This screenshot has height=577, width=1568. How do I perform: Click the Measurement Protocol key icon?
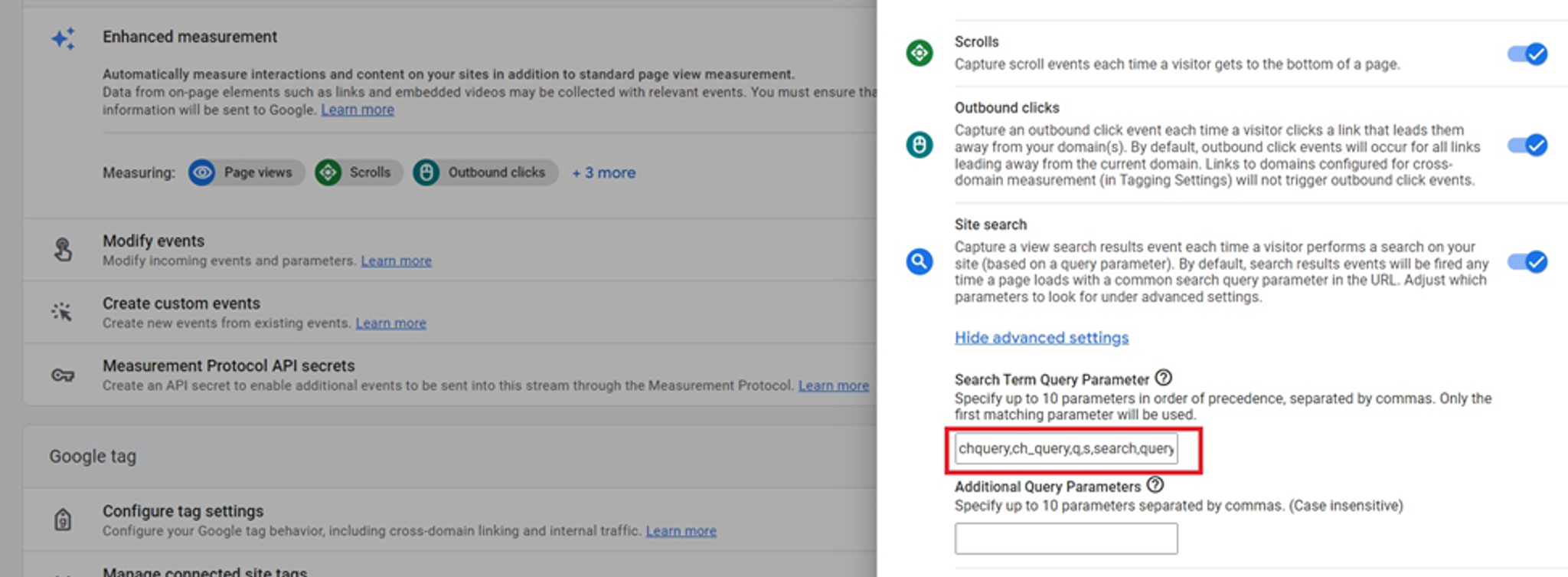click(x=63, y=375)
